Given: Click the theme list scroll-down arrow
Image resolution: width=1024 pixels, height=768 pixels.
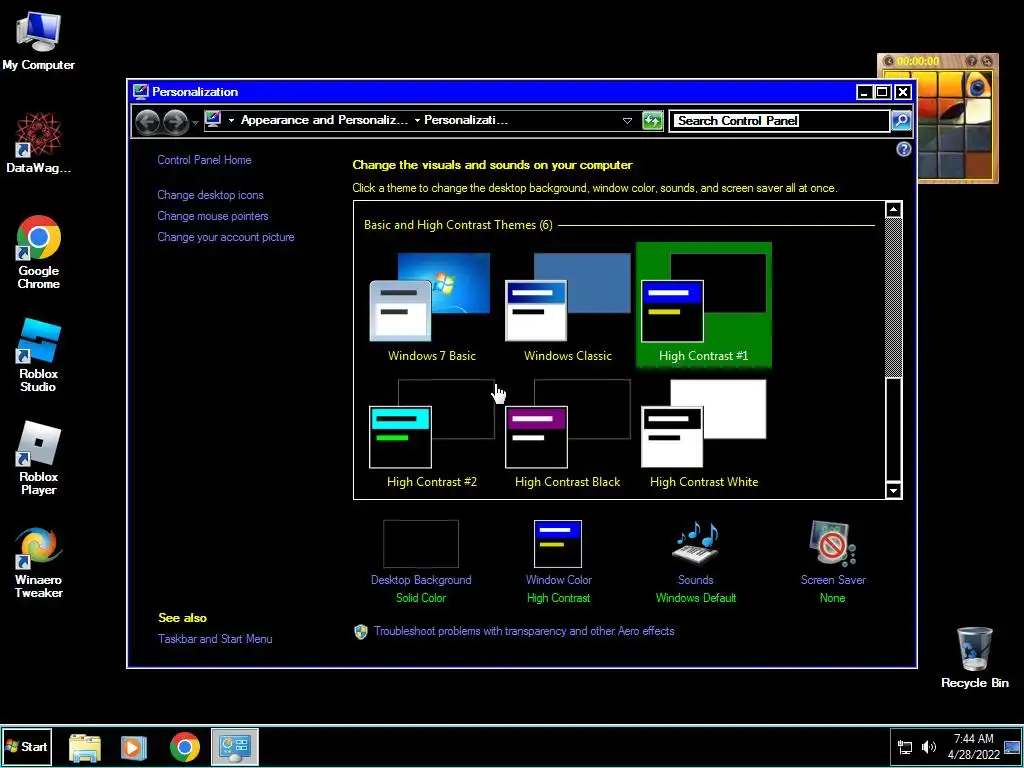Looking at the screenshot, I should point(893,490).
